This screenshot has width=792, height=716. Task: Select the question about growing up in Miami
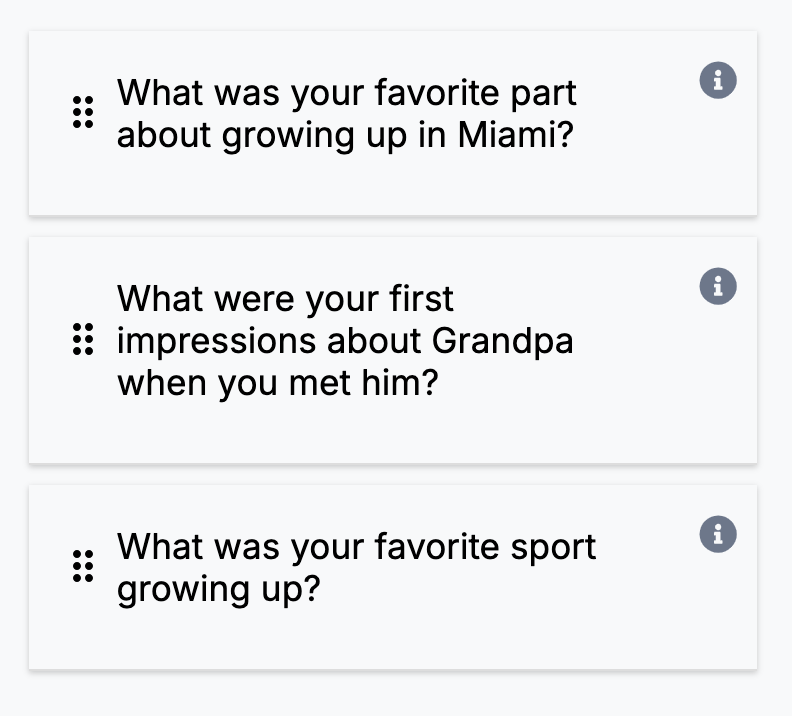click(x=346, y=114)
